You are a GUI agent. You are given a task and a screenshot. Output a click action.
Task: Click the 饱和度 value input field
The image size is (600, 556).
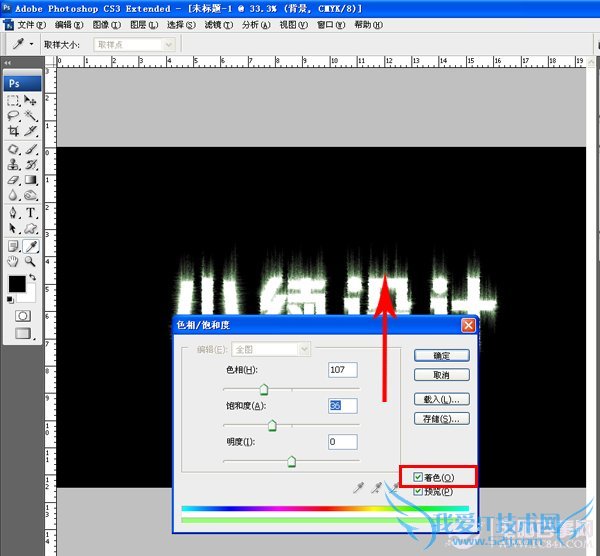point(343,406)
